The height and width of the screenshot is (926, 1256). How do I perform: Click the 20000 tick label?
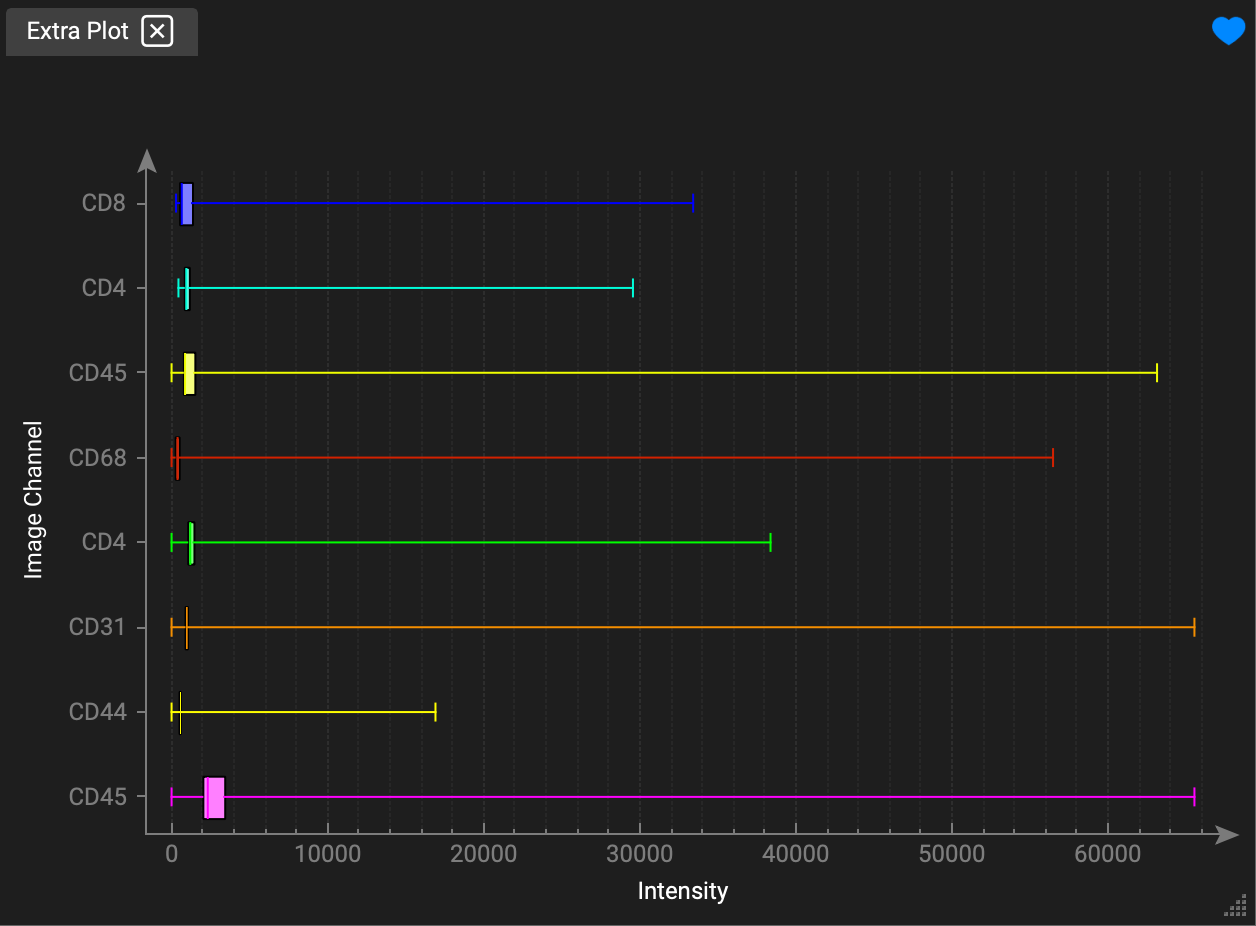pyautogui.click(x=483, y=856)
